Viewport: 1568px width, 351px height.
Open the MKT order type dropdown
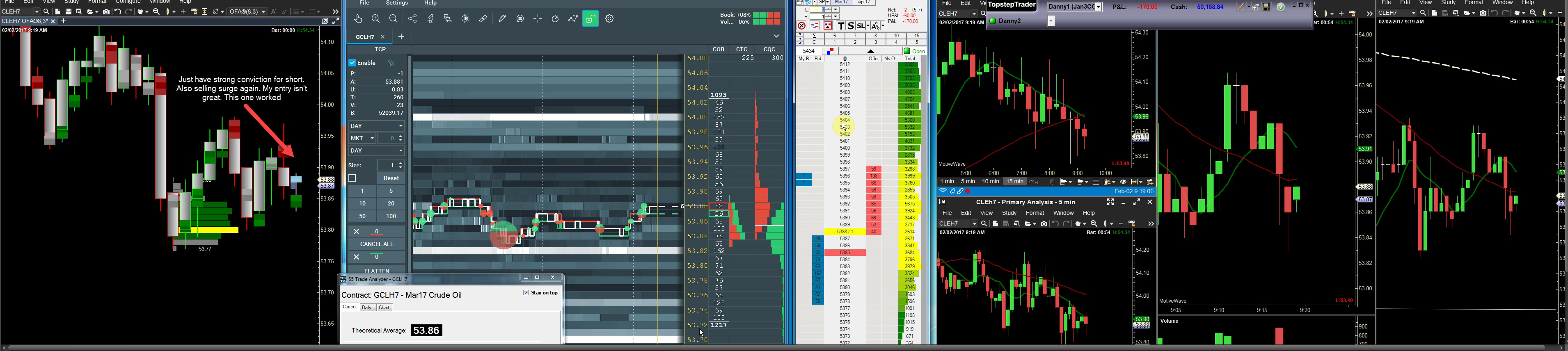(x=362, y=139)
